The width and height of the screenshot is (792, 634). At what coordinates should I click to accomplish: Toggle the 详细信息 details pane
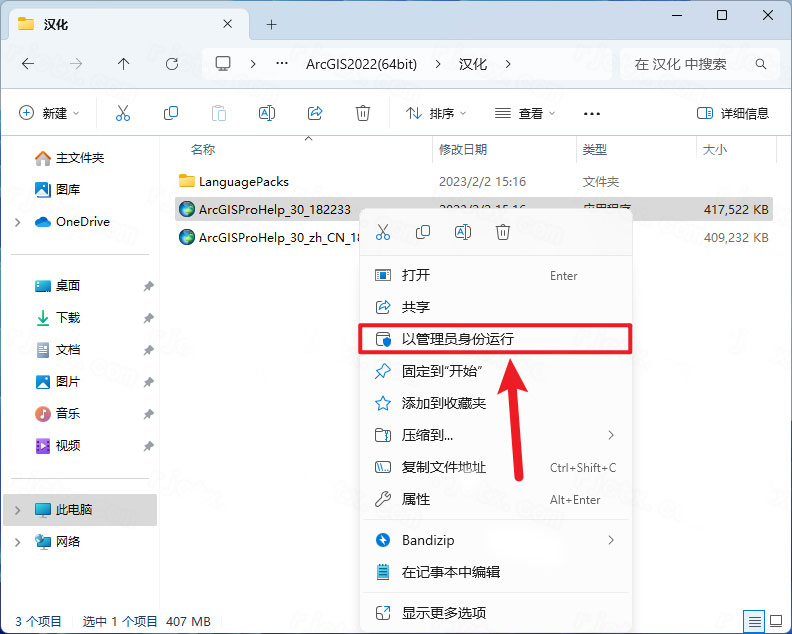[732, 113]
